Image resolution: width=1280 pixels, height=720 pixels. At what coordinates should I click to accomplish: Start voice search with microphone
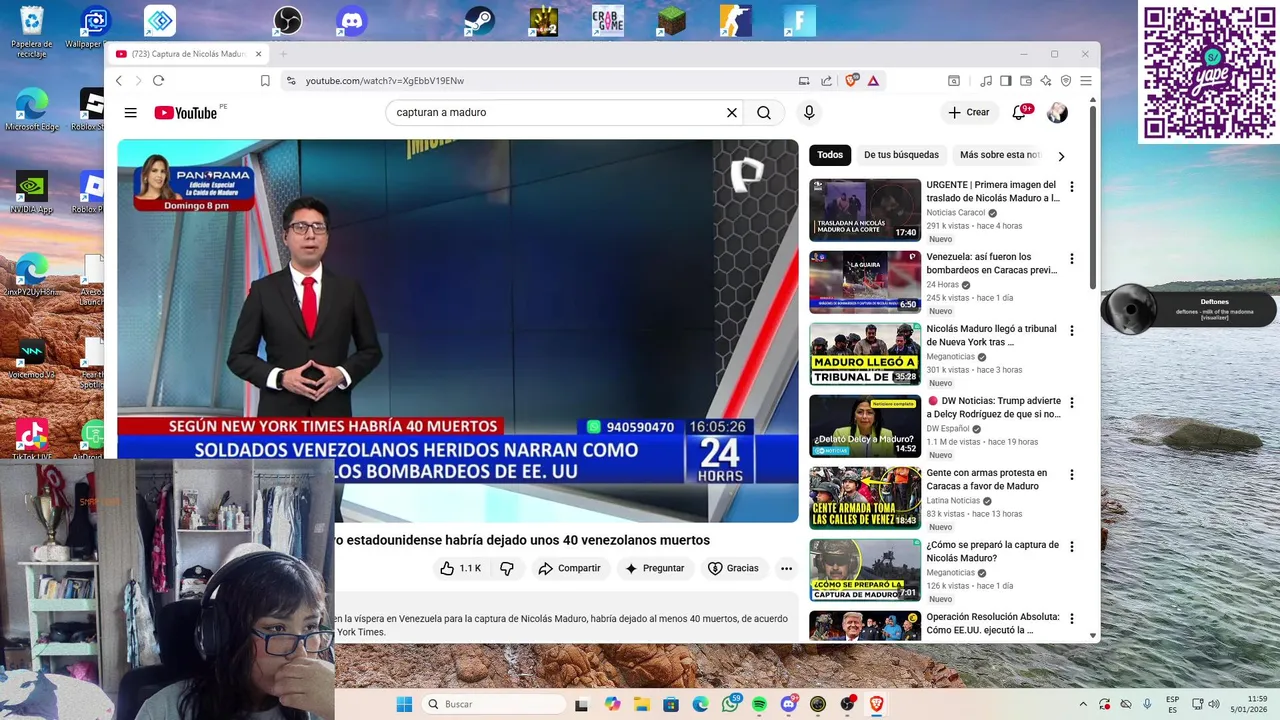coord(810,113)
